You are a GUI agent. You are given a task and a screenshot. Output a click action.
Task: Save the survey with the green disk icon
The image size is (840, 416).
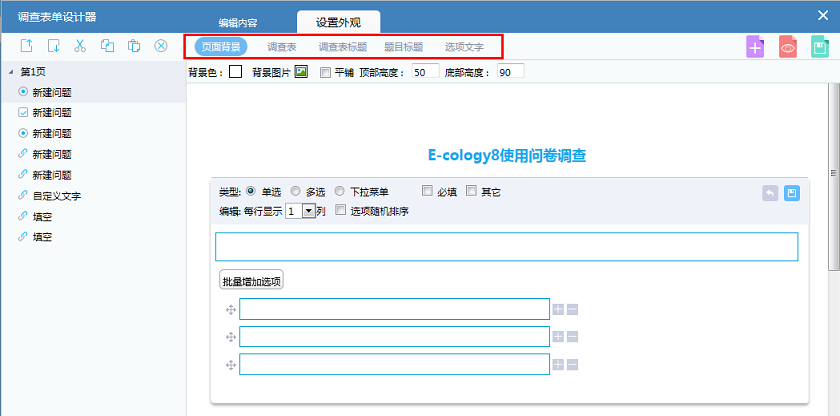coord(820,47)
